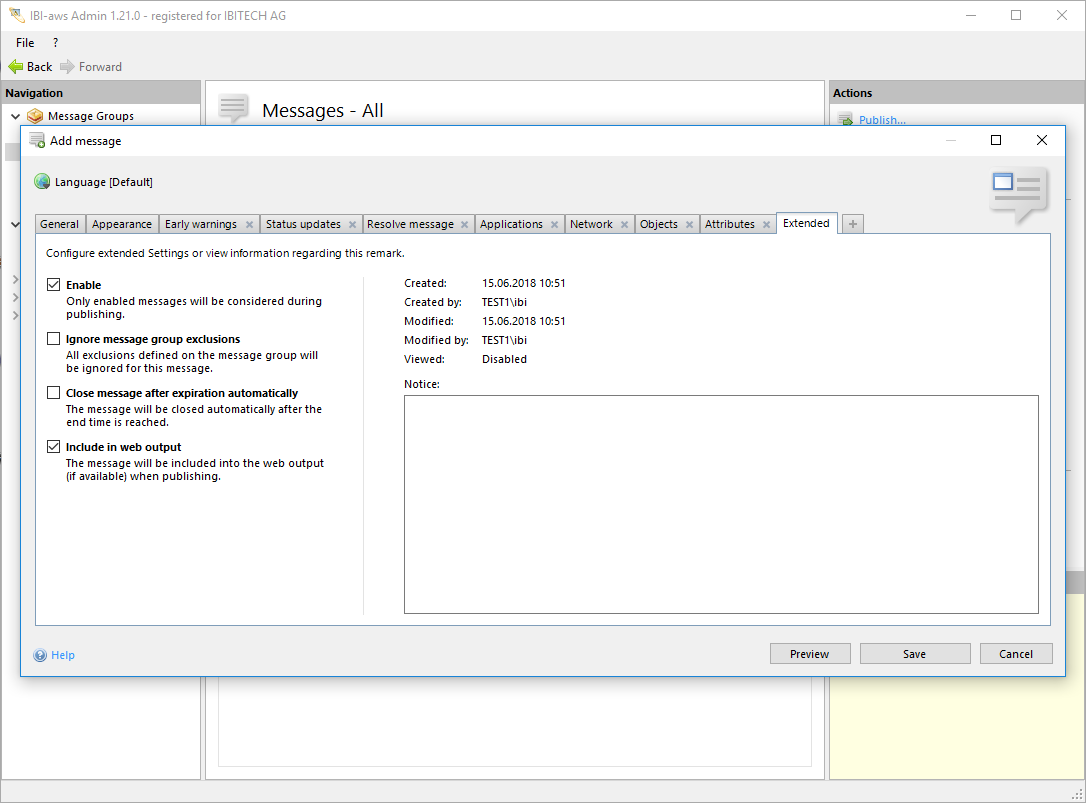
Task: Click inside the Notice text area
Action: click(720, 504)
